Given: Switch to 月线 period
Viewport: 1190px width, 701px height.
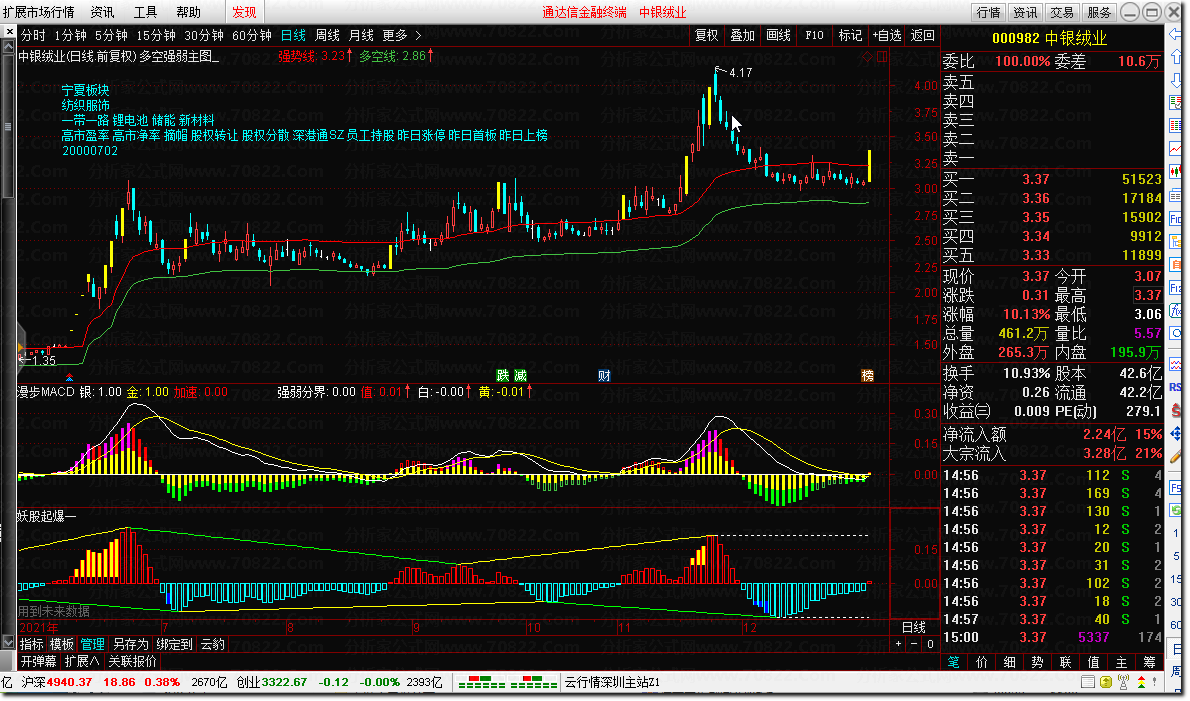Looking at the screenshot, I should tap(361, 36).
